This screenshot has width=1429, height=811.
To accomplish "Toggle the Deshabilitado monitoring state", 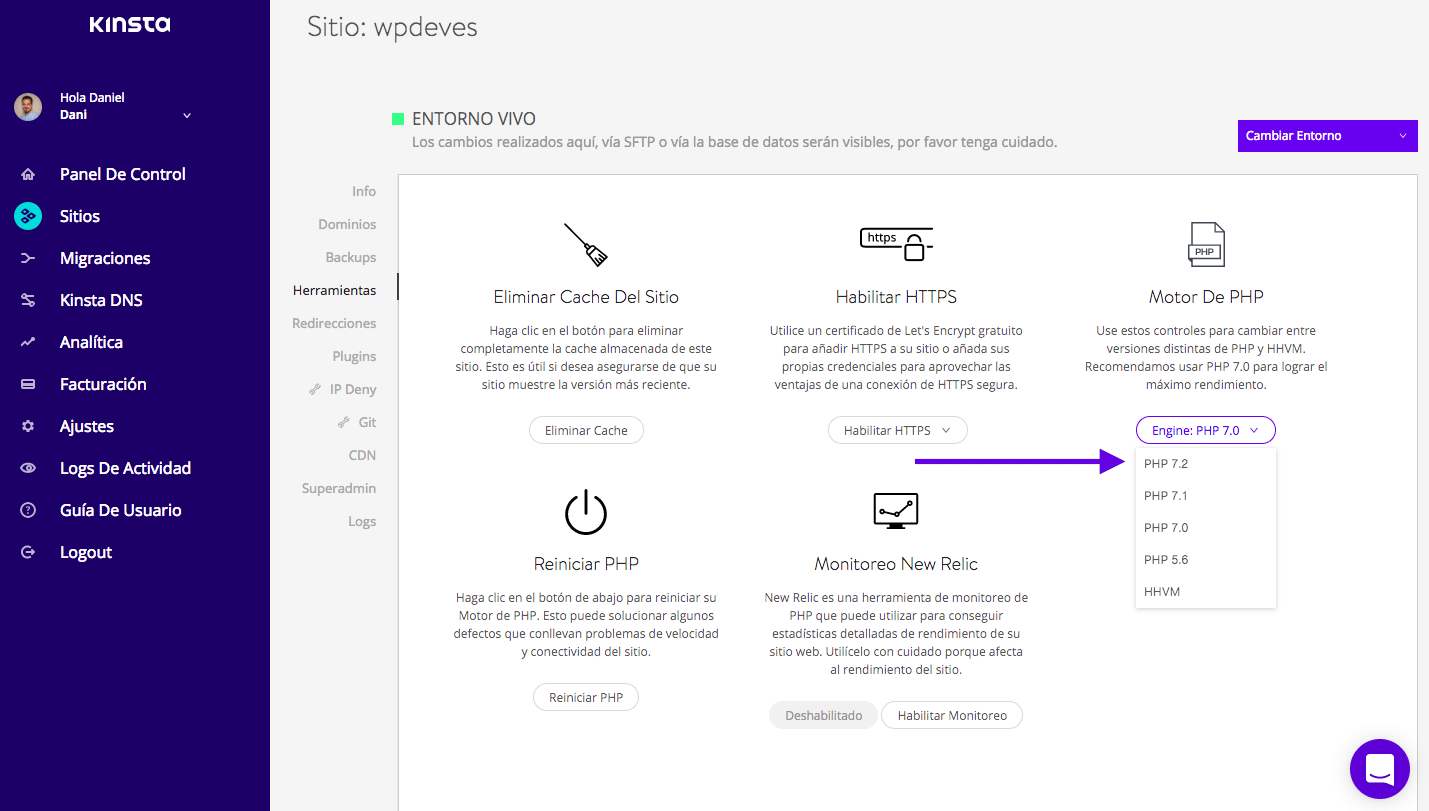I will click(823, 716).
